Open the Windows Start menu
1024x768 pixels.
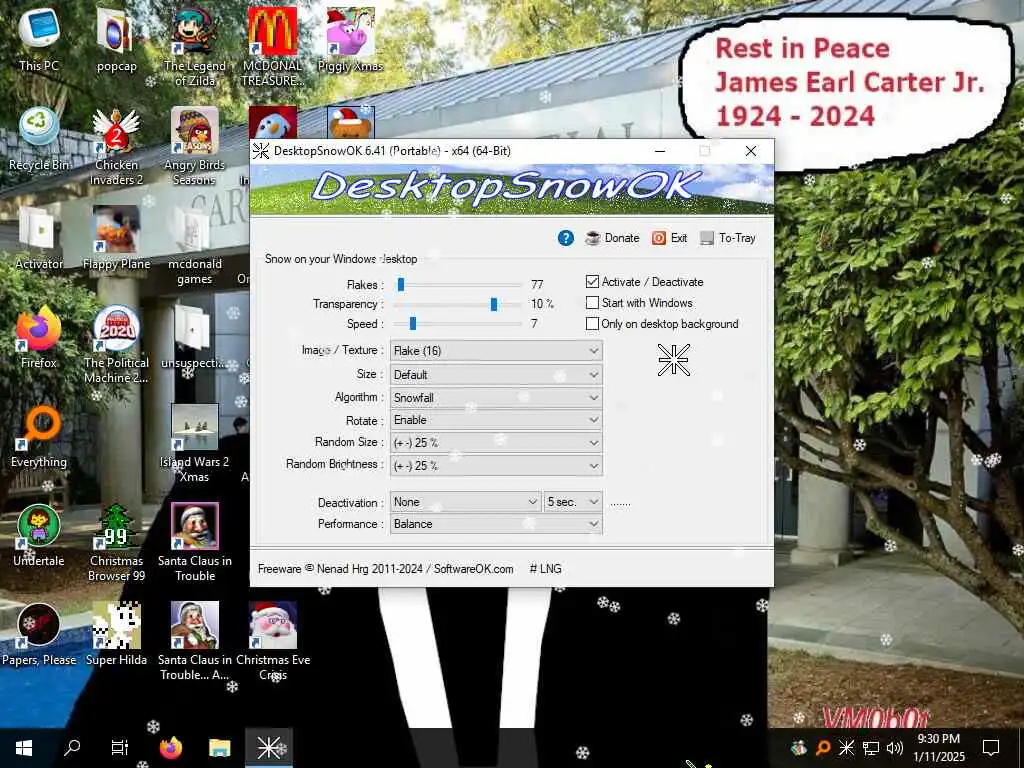pos(24,748)
